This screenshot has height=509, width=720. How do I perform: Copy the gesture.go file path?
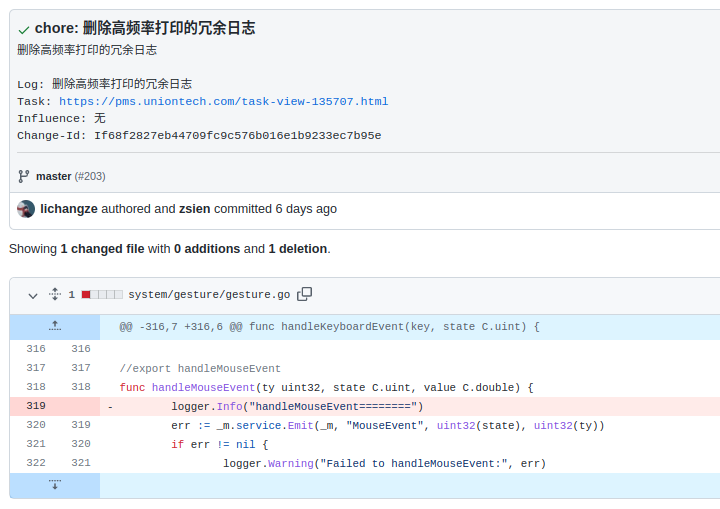point(305,294)
